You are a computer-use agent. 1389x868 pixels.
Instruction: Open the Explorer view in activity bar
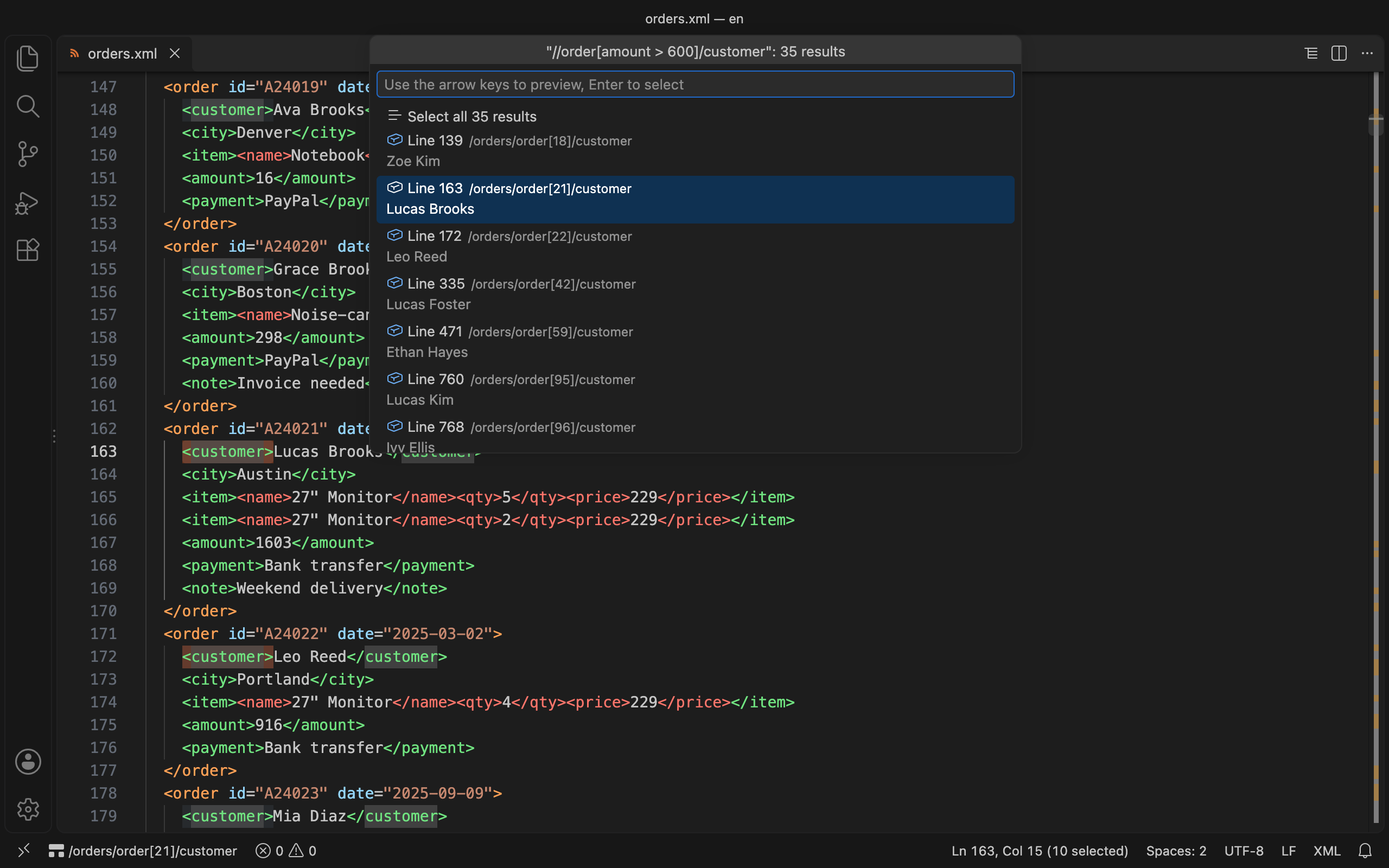click(28, 58)
